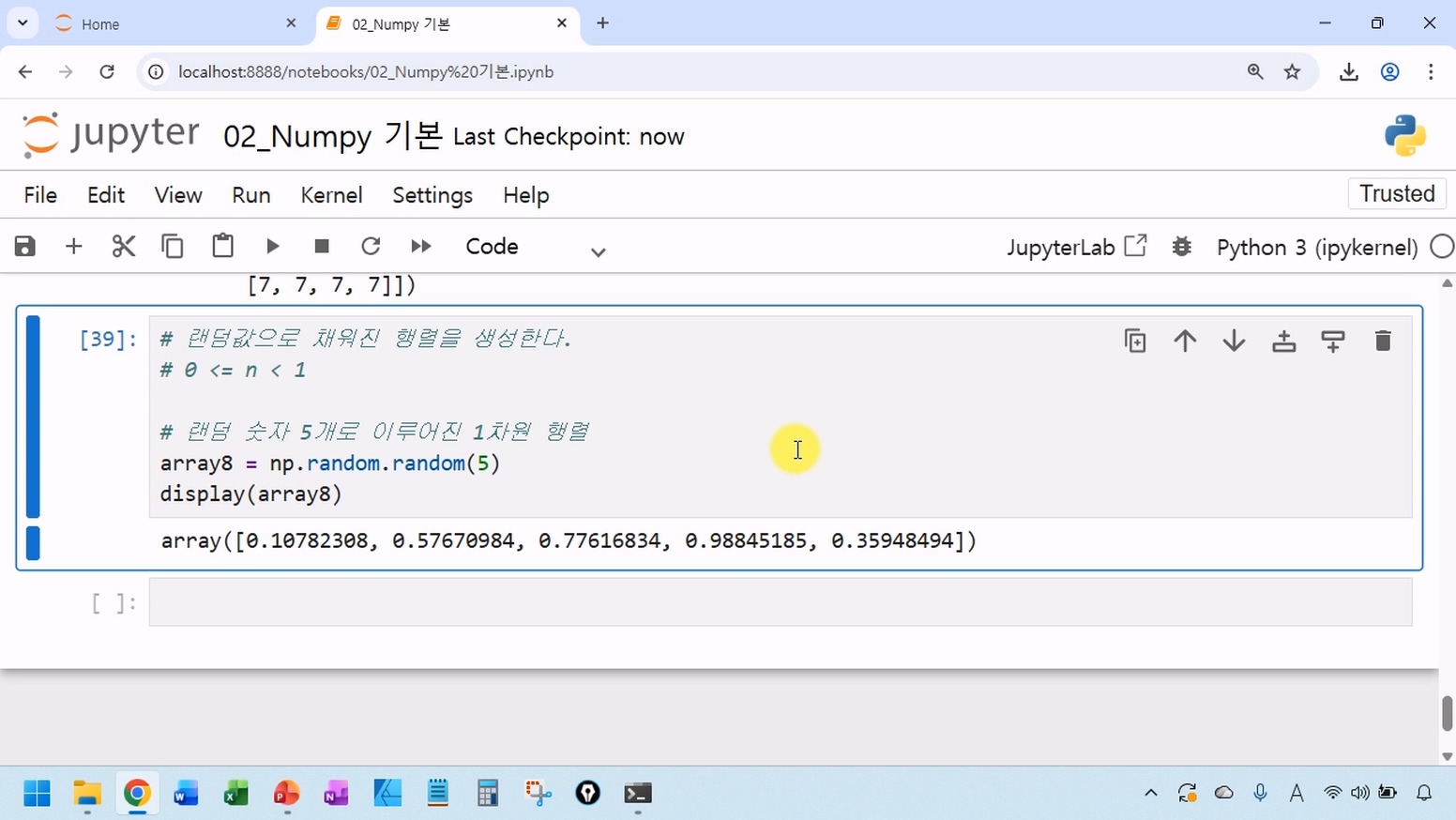Delete cell 39 with the trash icon
The height and width of the screenshot is (820, 1456).
[1383, 341]
